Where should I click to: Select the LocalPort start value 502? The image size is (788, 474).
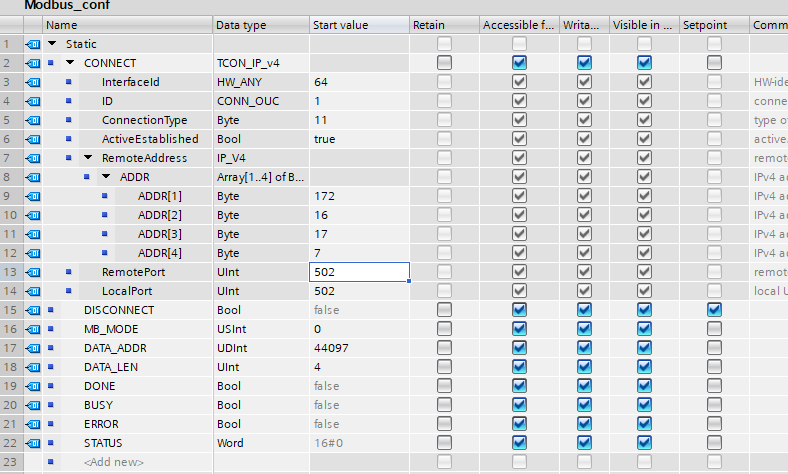coord(359,291)
